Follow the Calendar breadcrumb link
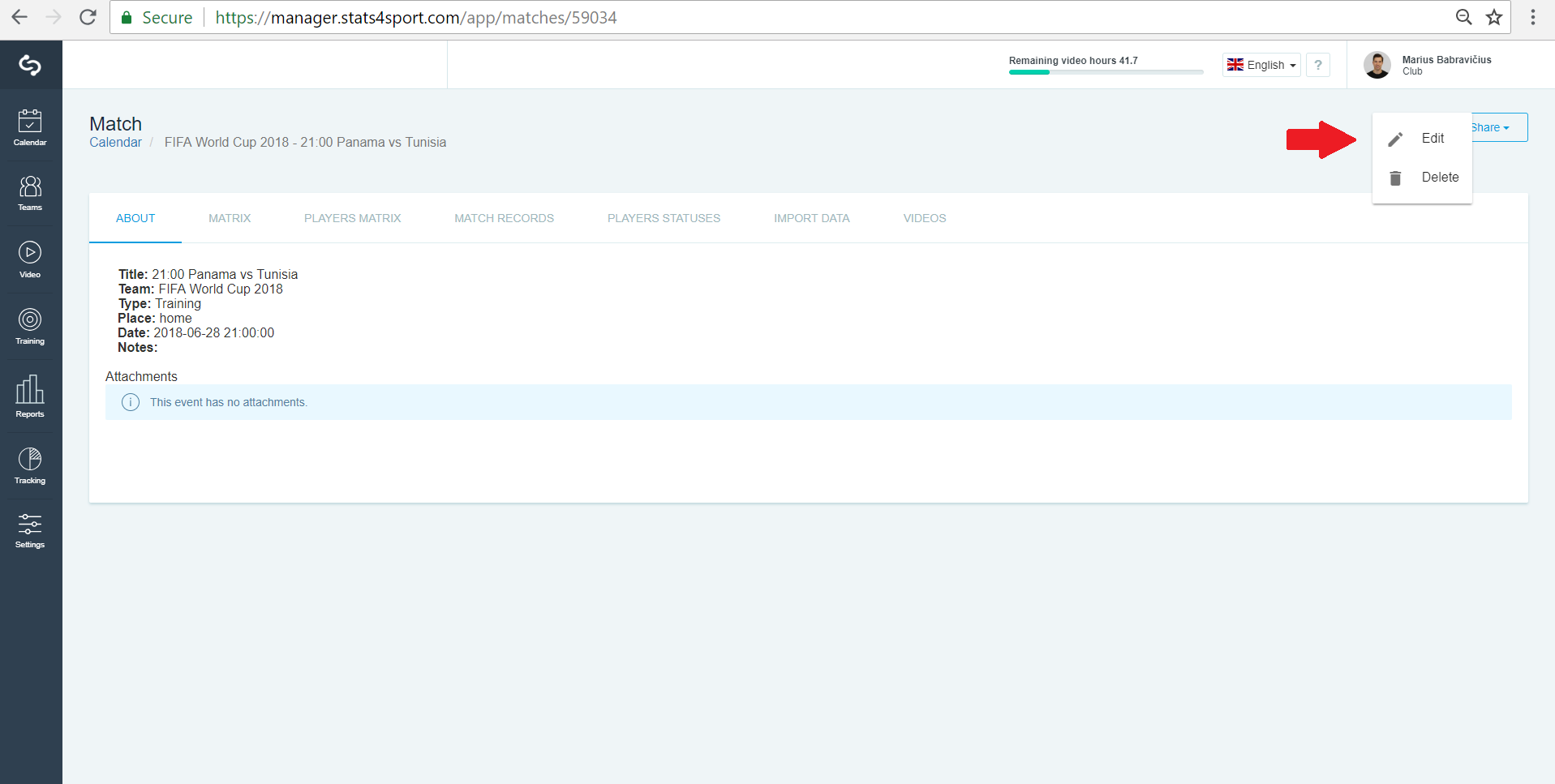The image size is (1555, 784). (x=115, y=142)
